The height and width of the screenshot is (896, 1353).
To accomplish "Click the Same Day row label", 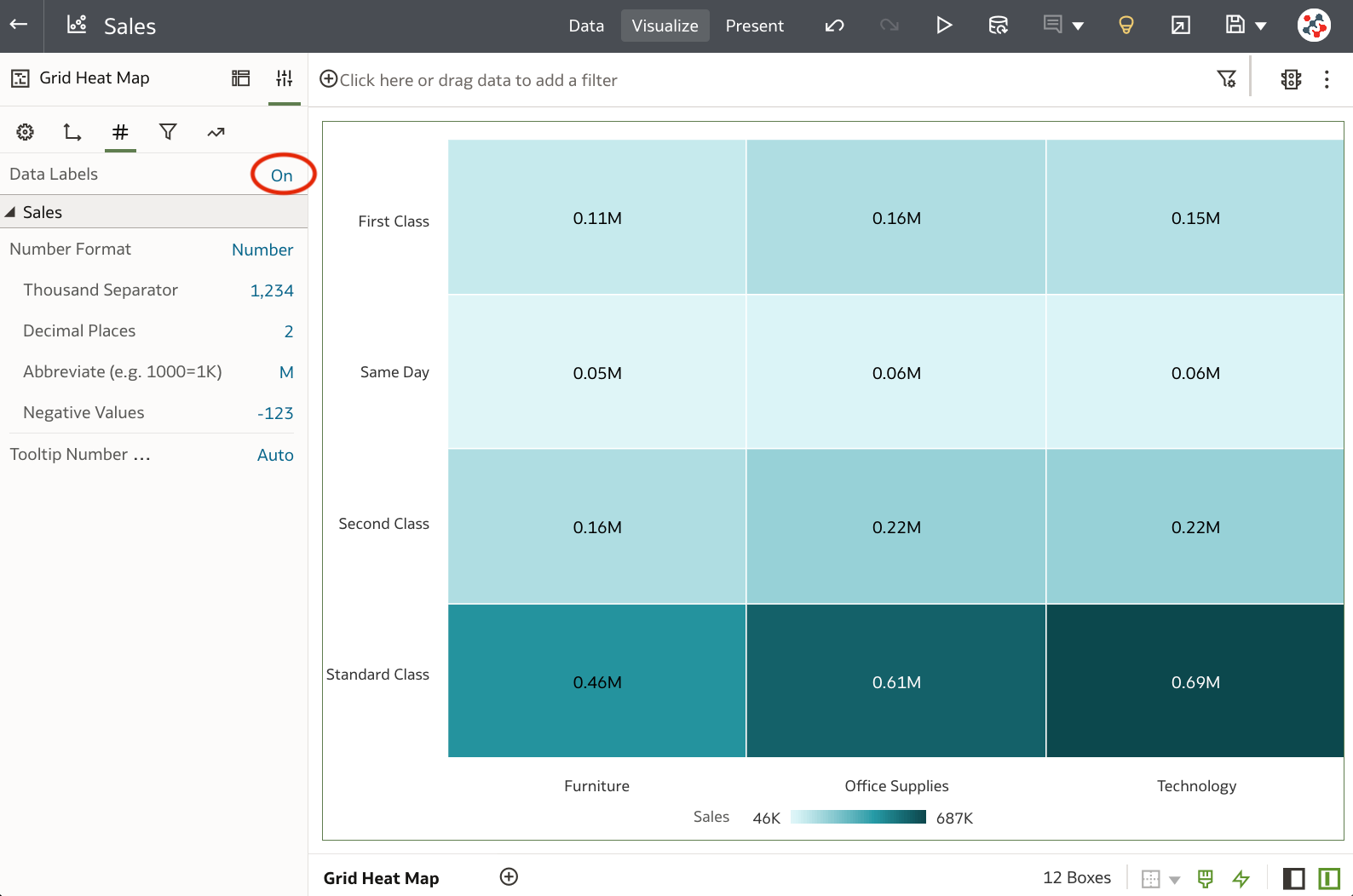I will click(x=394, y=372).
